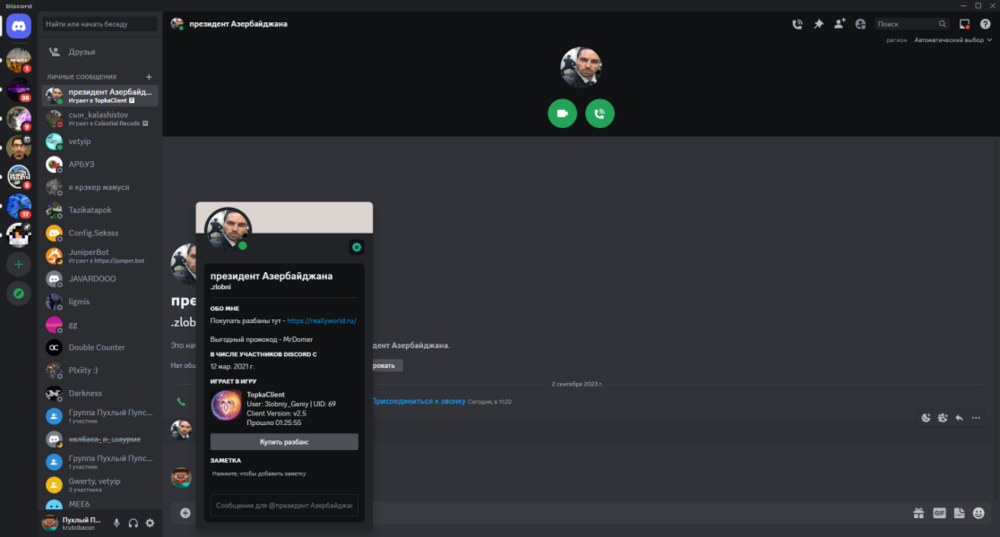Open DM with JAVARDOOO
Image resolution: width=1000 pixels, height=537 pixels.
(99, 279)
